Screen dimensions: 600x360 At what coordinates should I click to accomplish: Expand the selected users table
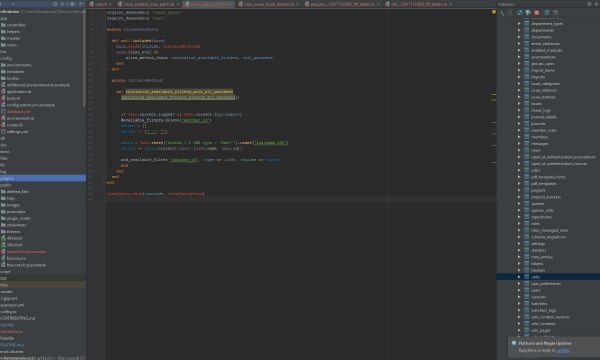tap(519, 277)
